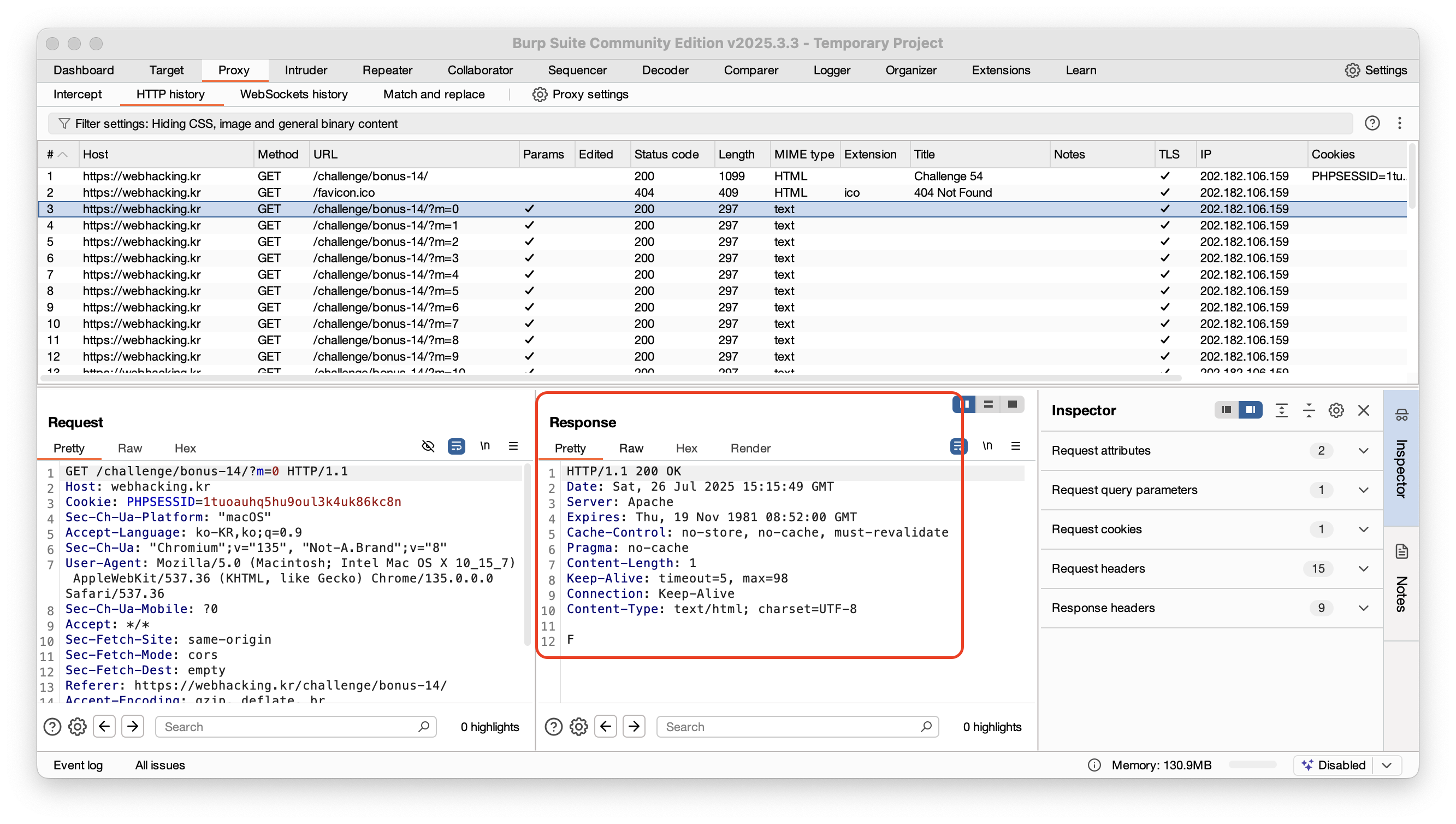The image size is (1456, 824).
Task: Open the response message hamburger menu
Action: pos(1016,446)
